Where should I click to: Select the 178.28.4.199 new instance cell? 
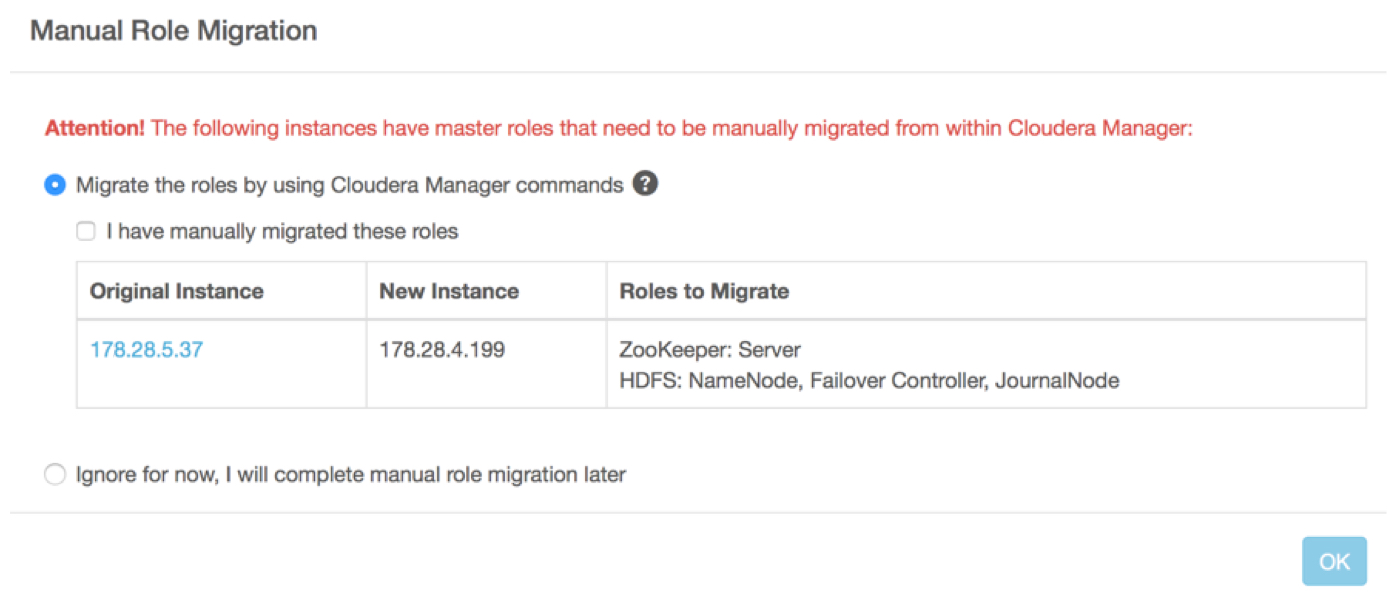[442, 350]
